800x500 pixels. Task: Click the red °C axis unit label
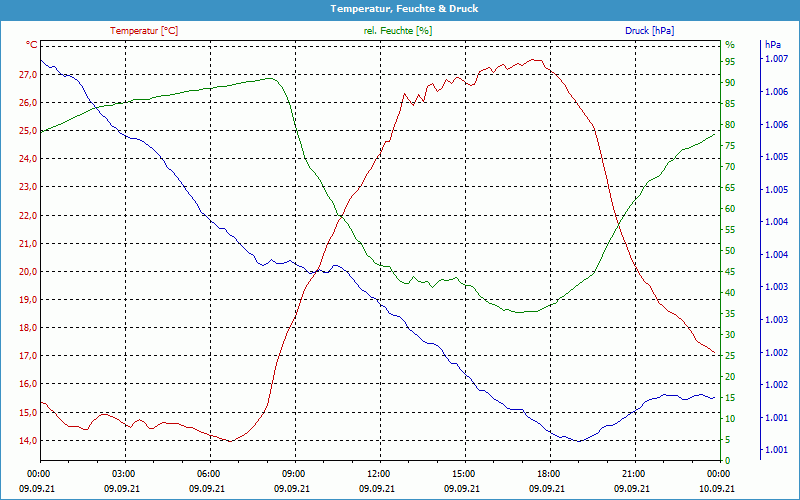[31, 45]
